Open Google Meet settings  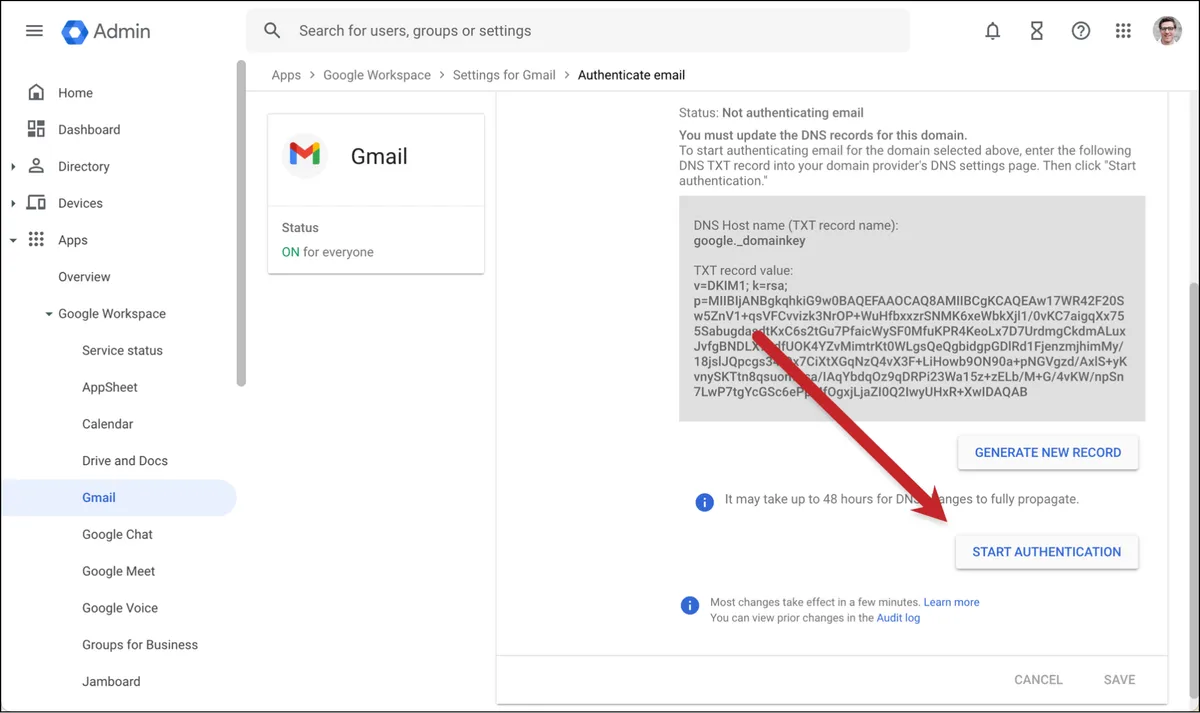[x=118, y=571]
